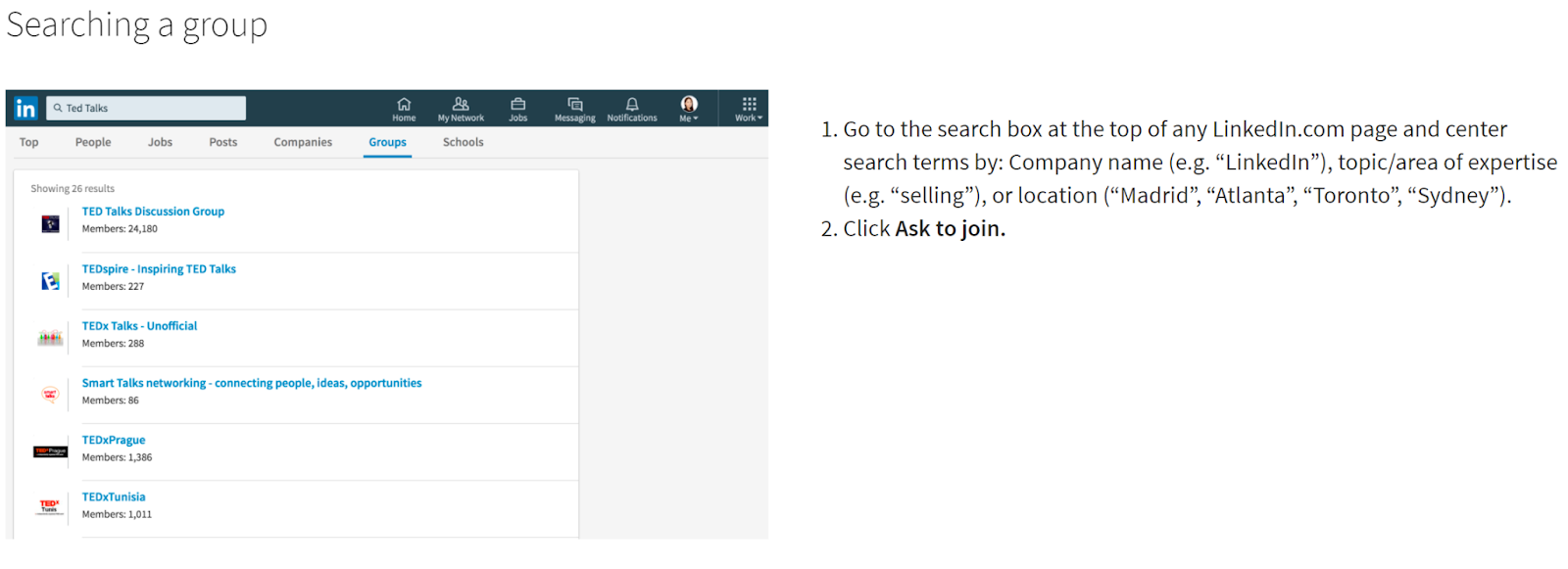This screenshot has width=1568, height=569.
Task: Open the TEDxTunisia group link
Action: click(114, 498)
